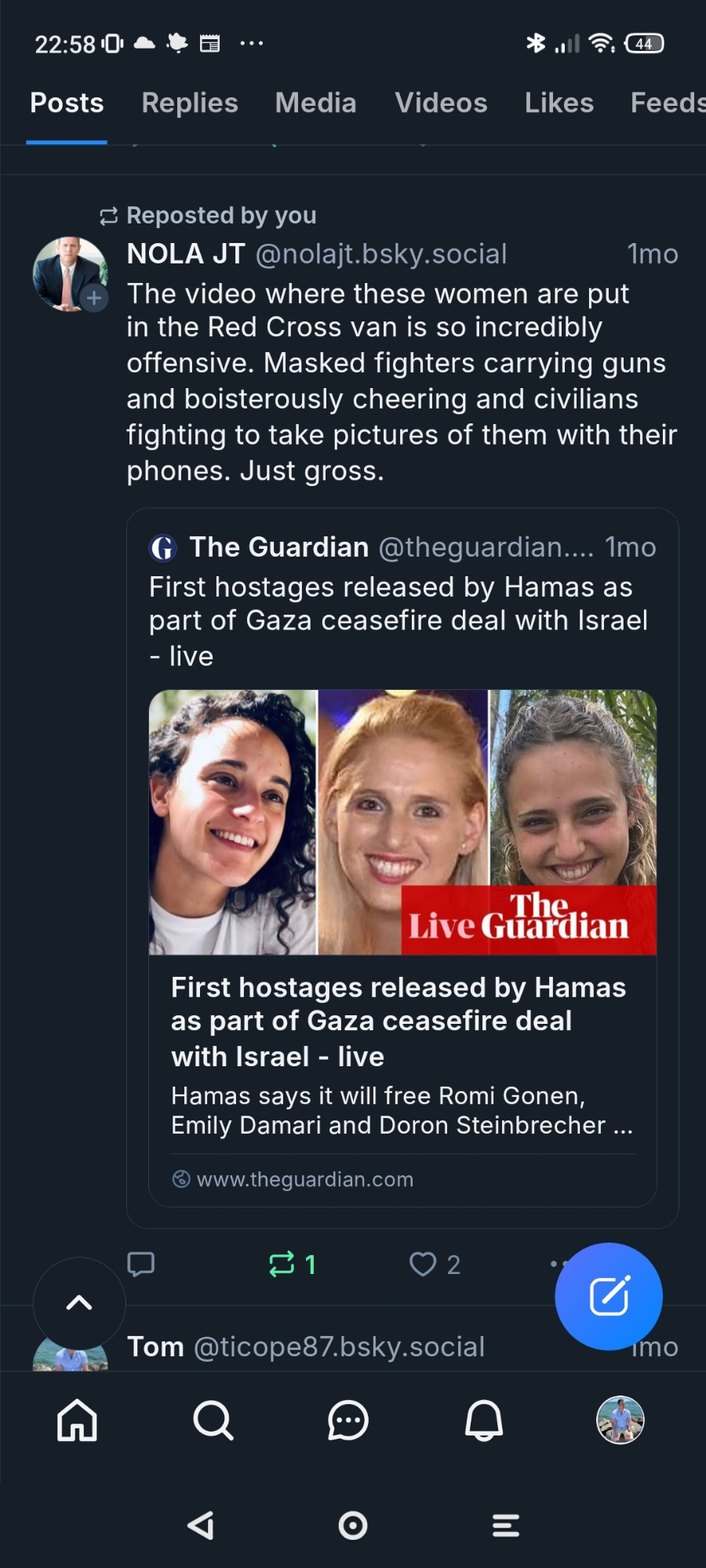This screenshot has height=1568, width=706.
Task: Open the Chat messages icon
Action: [348, 1421]
